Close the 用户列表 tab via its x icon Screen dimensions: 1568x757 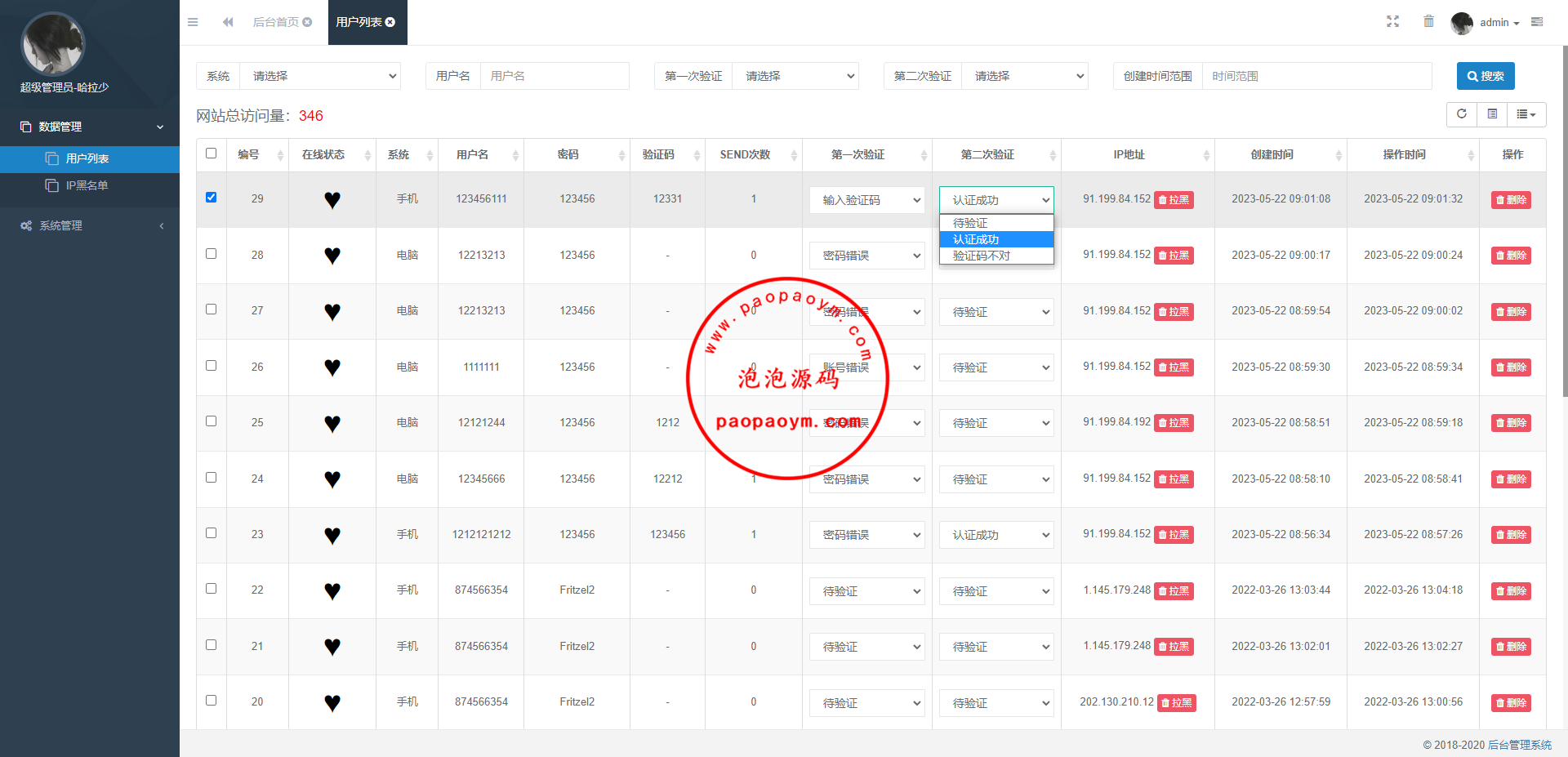click(390, 22)
